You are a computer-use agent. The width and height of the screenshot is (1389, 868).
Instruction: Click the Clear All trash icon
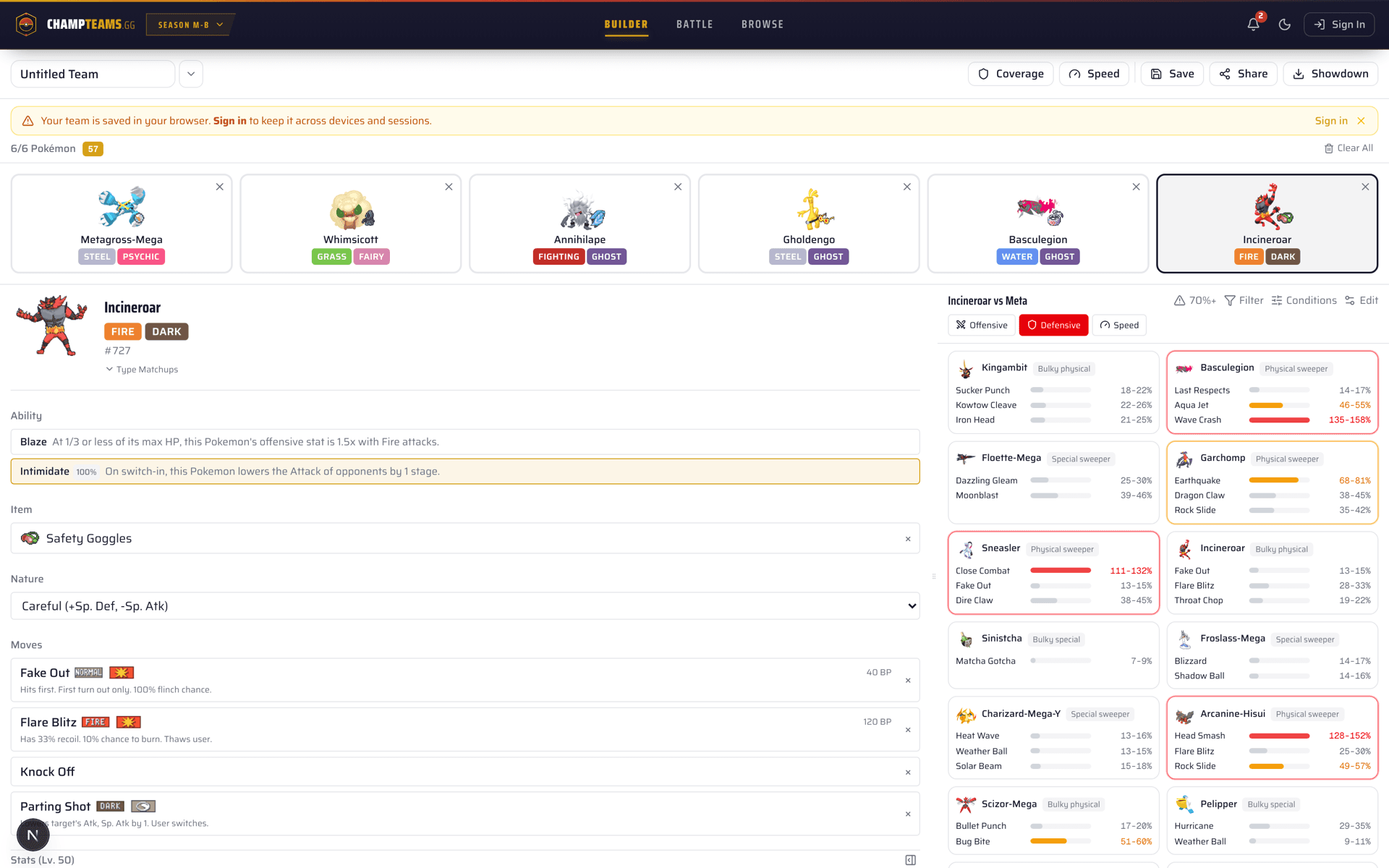click(1329, 148)
